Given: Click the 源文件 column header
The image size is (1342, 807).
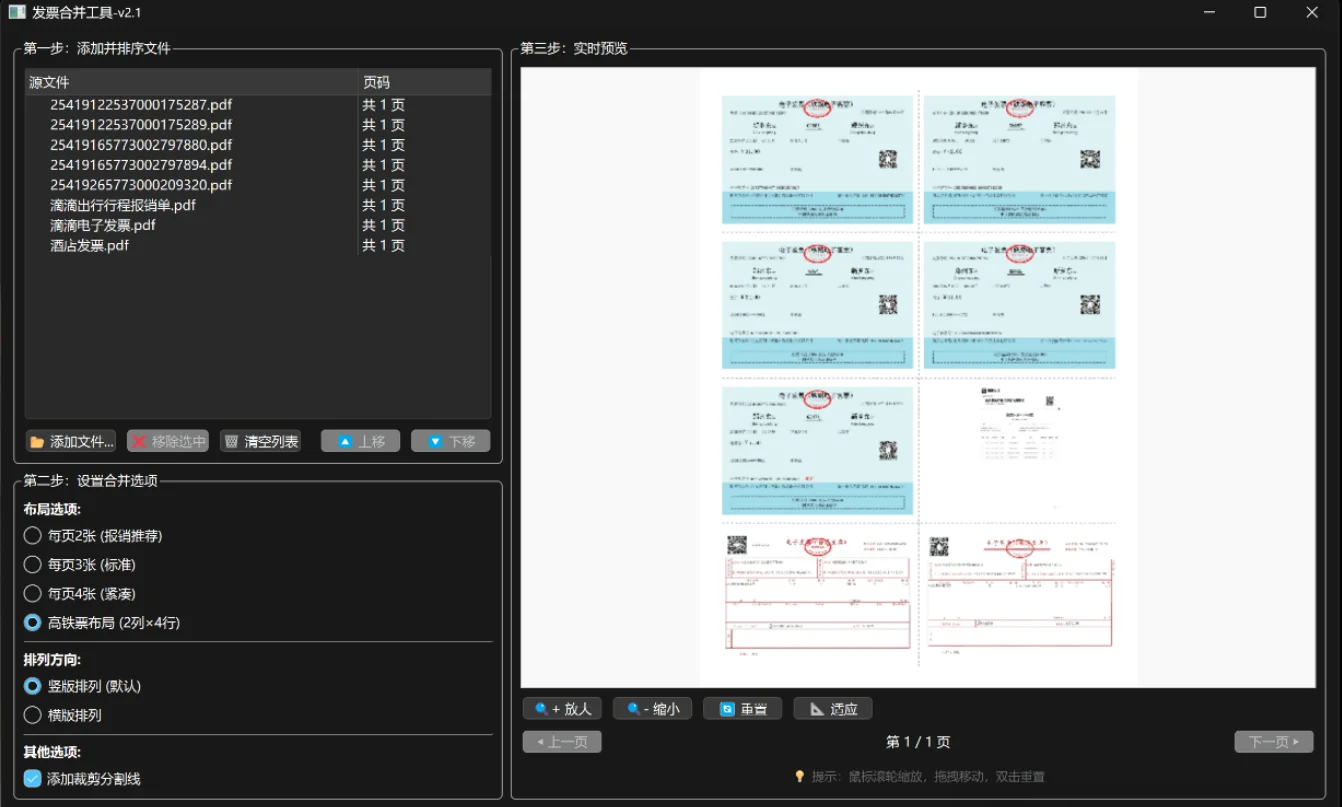Looking at the screenshot, I should [191, 82].
